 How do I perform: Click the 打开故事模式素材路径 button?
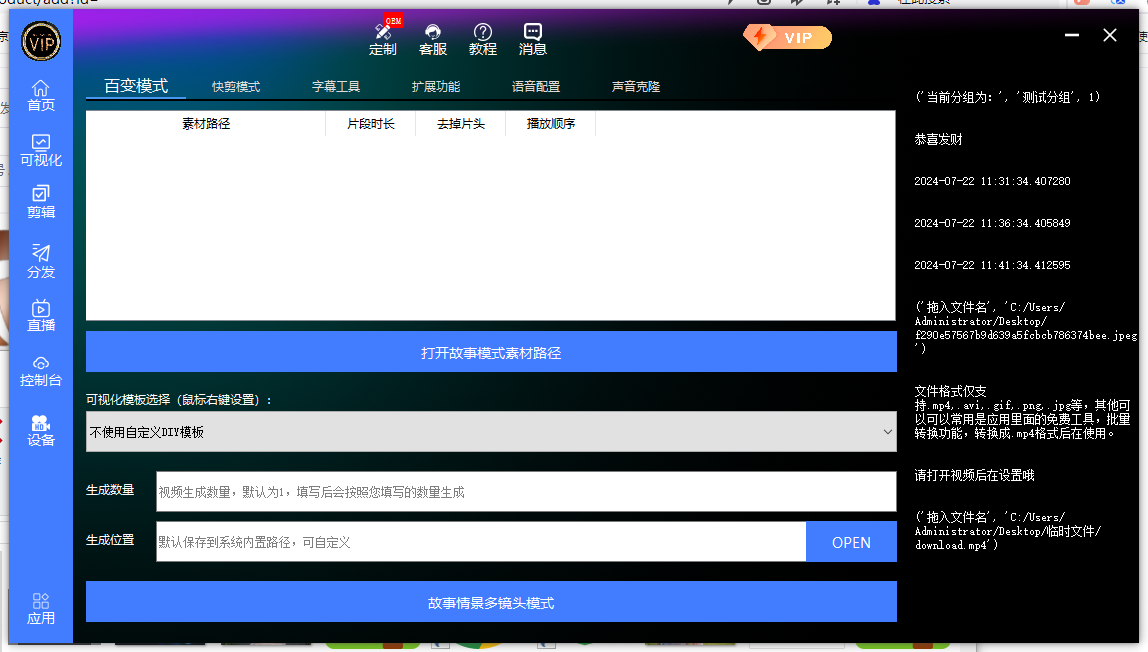coord(491,353)
